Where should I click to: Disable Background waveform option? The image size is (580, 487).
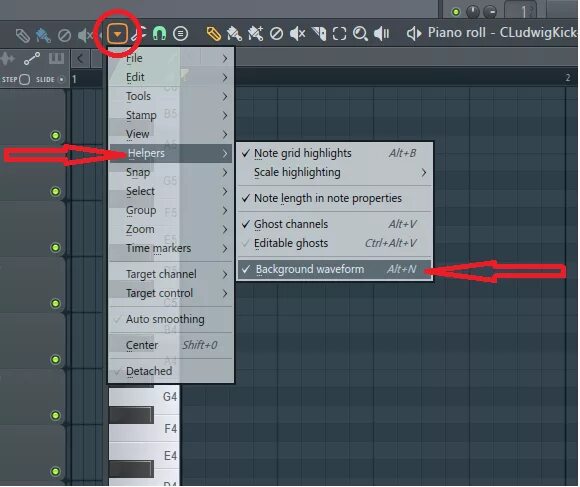334,269
